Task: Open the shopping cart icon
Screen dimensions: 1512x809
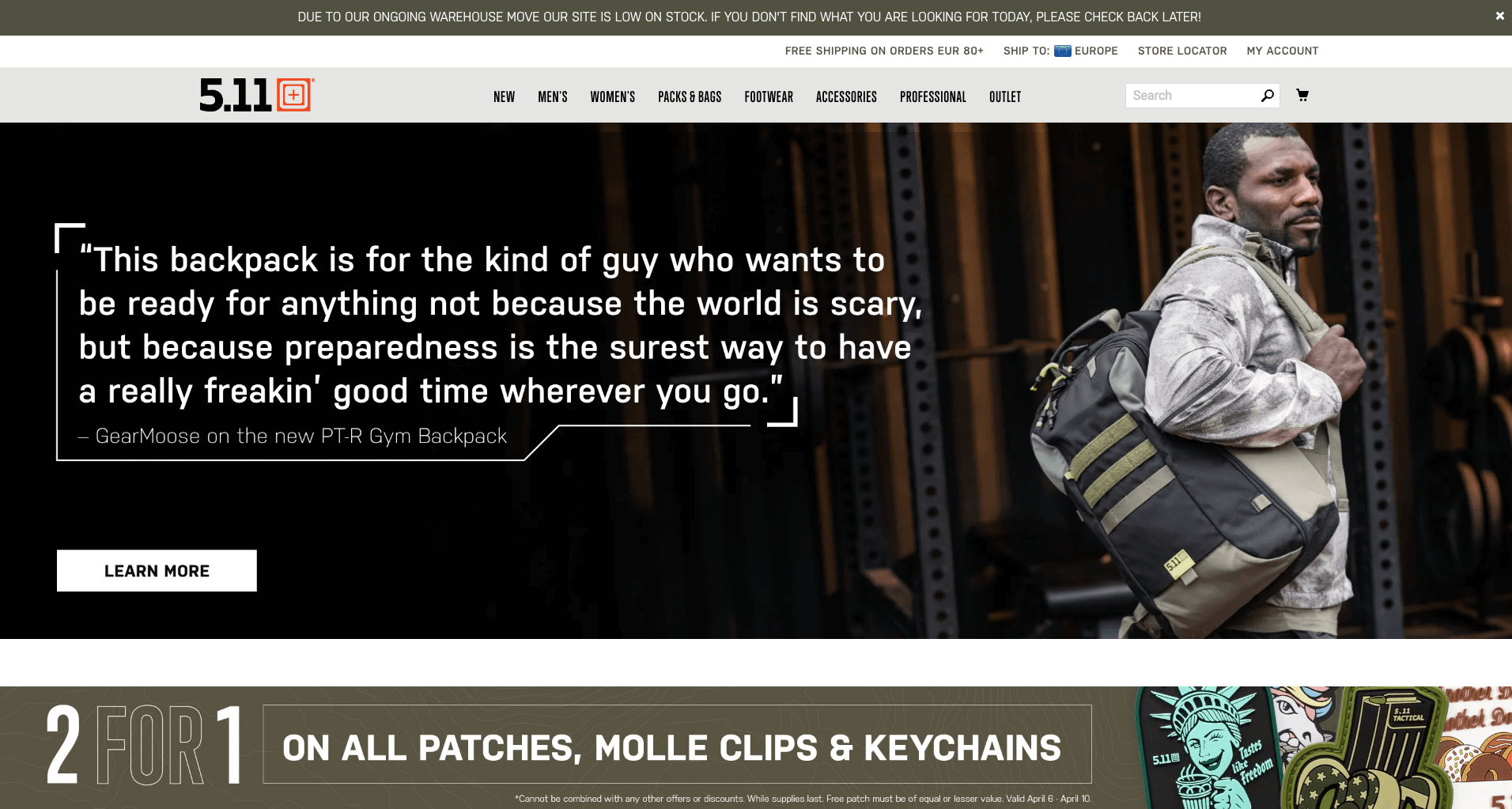Action: tap(1302, 96)
